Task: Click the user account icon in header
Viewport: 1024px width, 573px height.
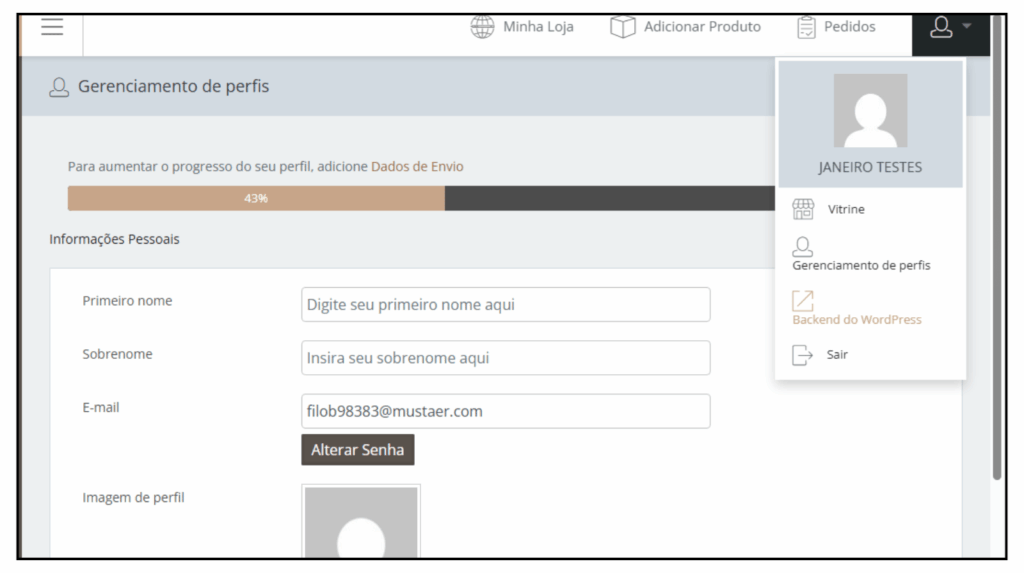Action: tap(941, 27)
